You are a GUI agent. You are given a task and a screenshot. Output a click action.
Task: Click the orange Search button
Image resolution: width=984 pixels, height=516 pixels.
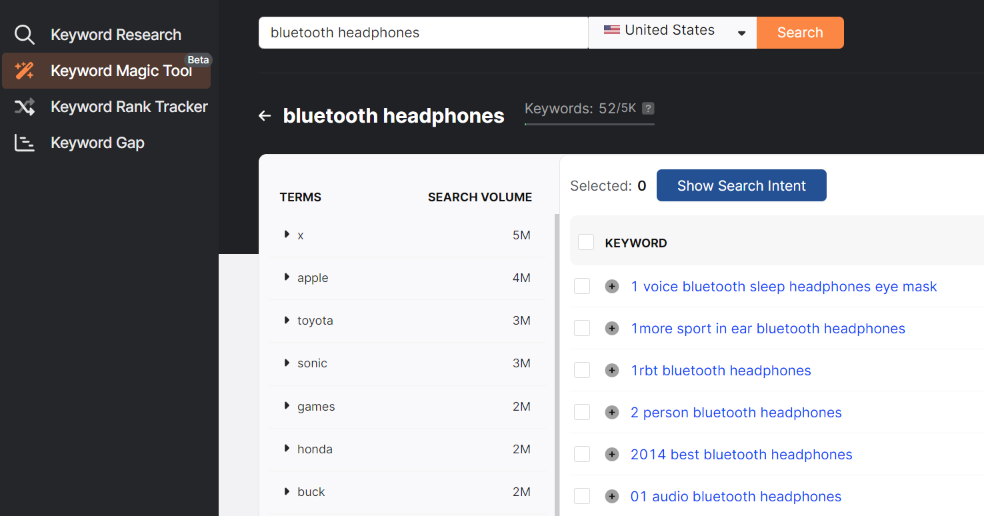(800, 33)
